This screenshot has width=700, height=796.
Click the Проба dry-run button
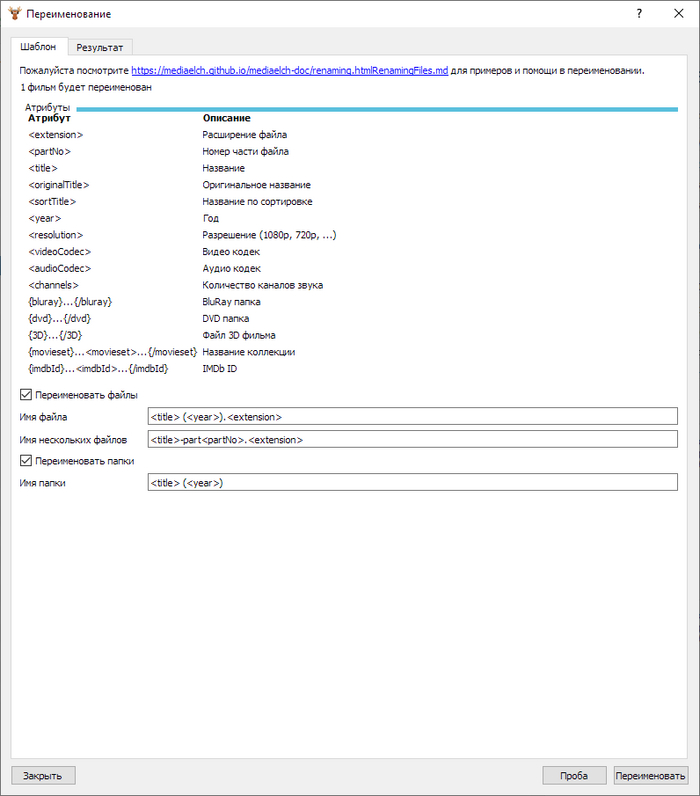click(574, 775)
